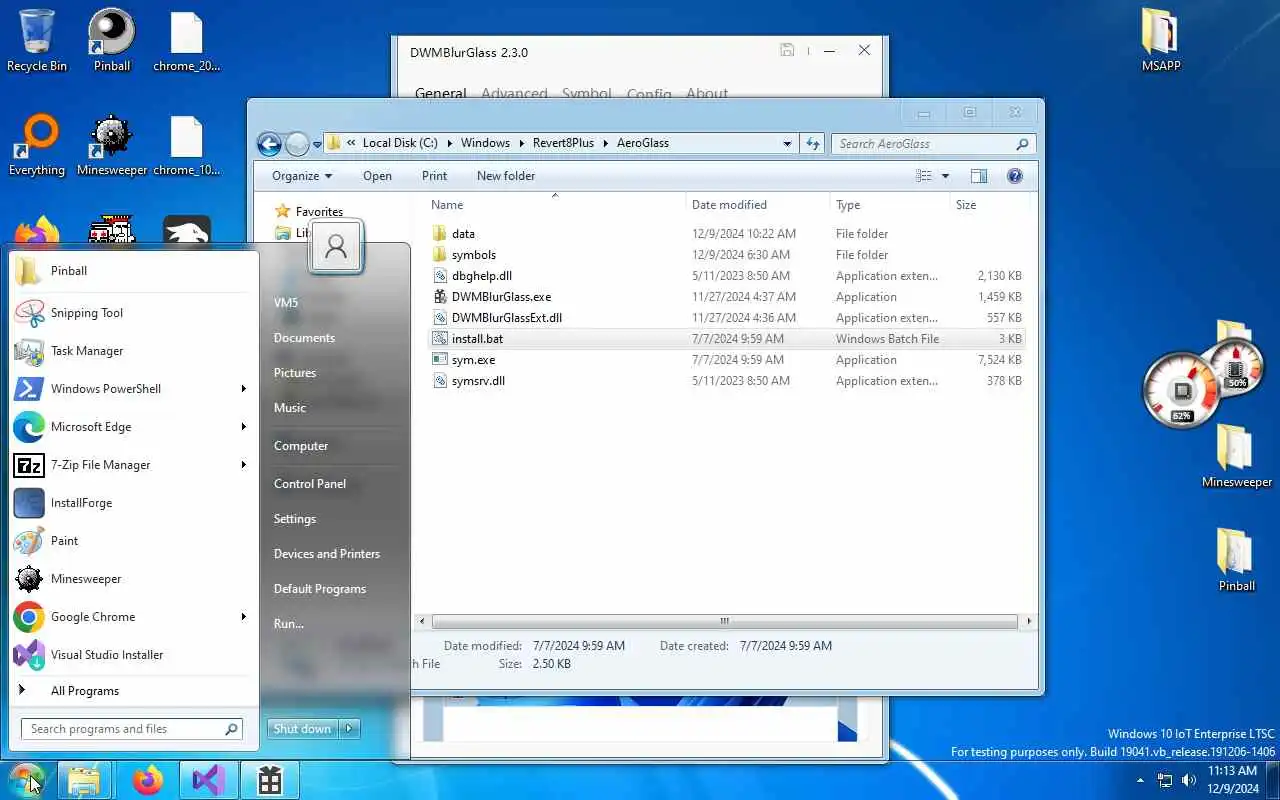
Task: Click the CPU meter gadget
Action: point(1182,391)
